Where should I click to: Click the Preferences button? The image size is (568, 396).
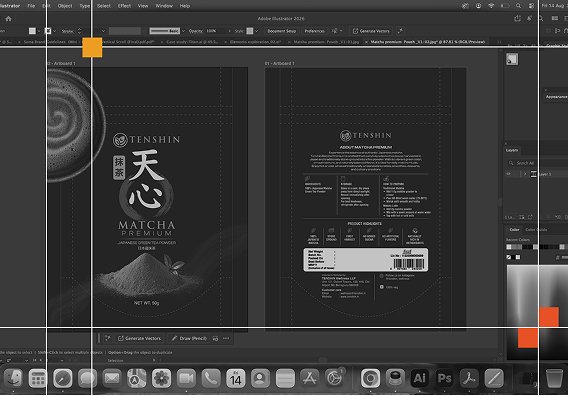coord(314,31)
